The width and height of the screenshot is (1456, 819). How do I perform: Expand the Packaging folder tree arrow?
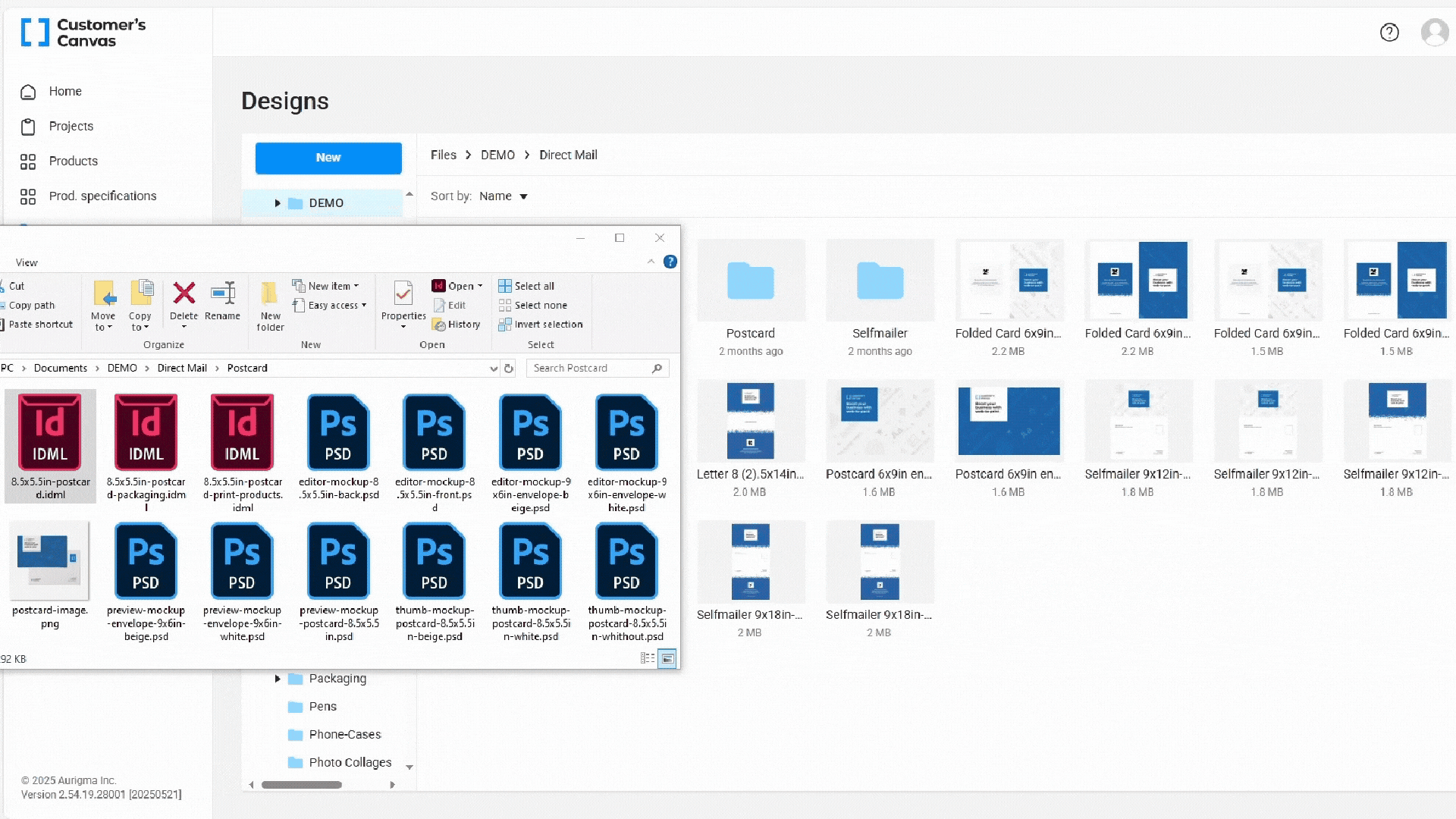point(278,679)
